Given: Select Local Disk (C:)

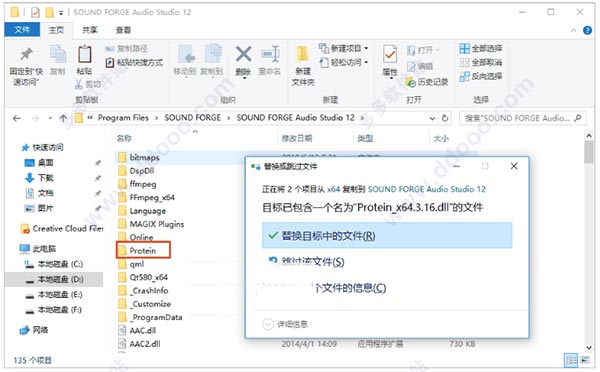Looking at the screenshot, I should (x=54, y=264).
